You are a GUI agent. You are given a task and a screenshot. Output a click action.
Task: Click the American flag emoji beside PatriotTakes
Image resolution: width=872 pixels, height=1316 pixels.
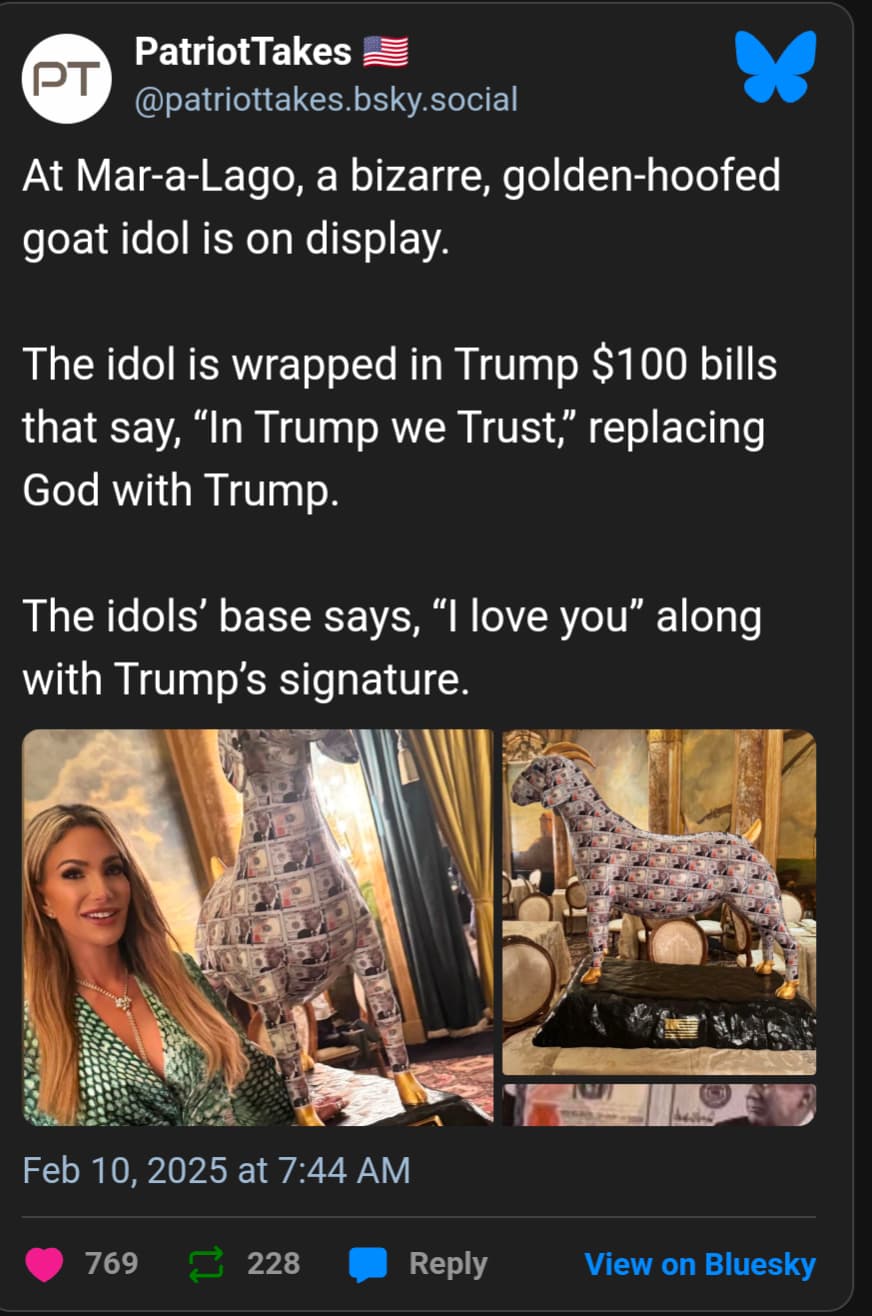point(385,52)
